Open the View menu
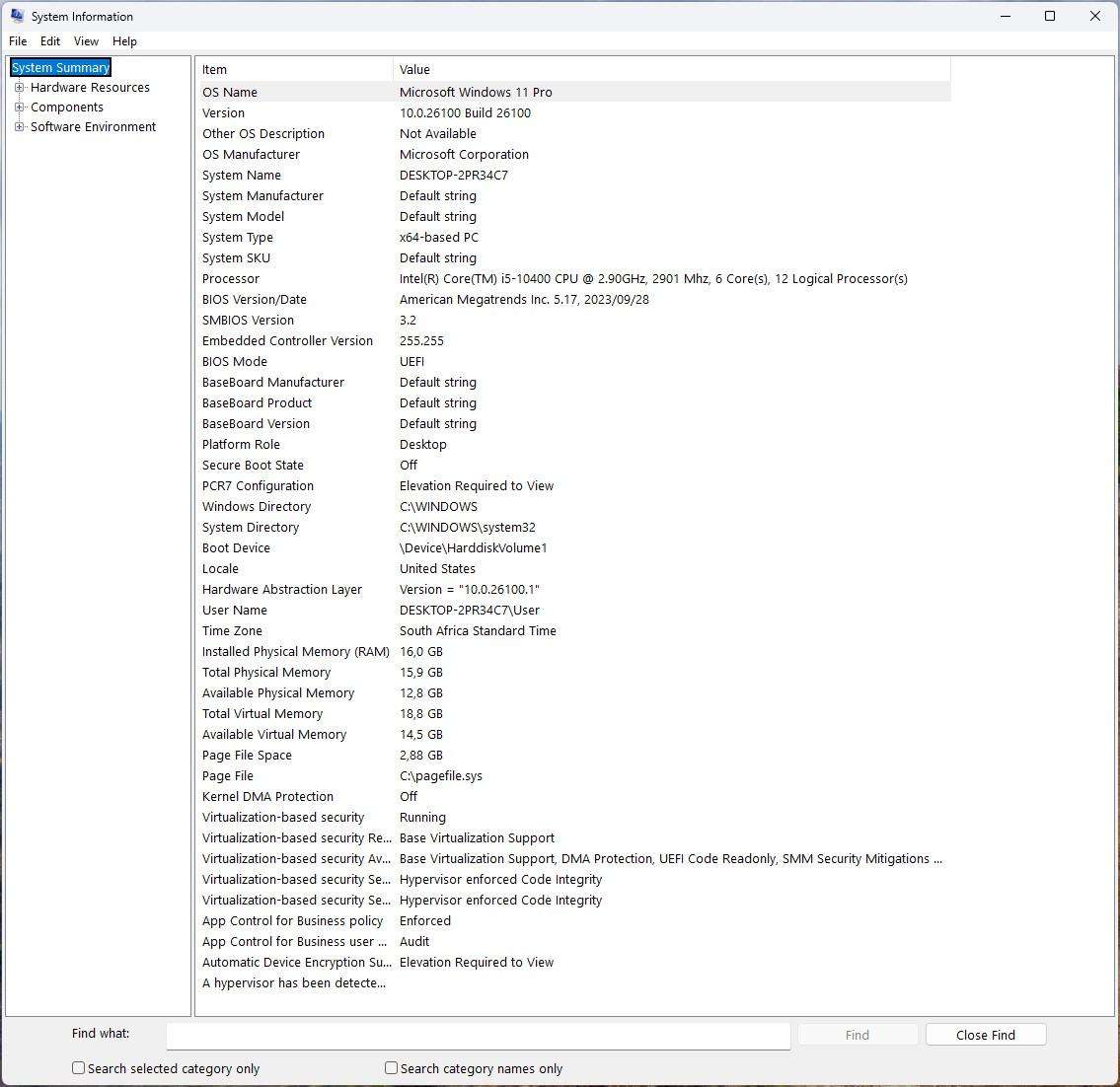This screenshot has width=1120, height=1087. click(86, 41)
